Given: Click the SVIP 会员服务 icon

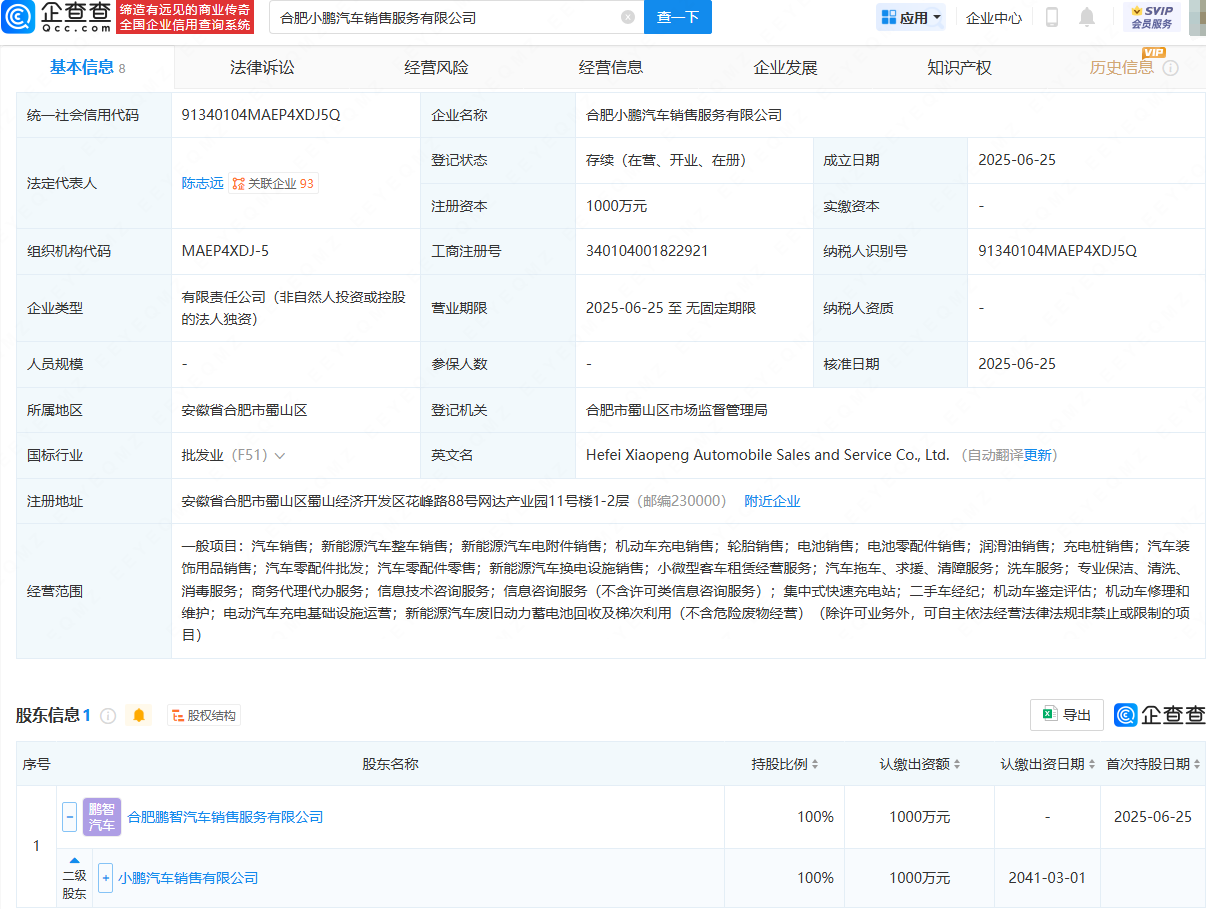Looking at the screenshot, I should [x=1152, y=16].
